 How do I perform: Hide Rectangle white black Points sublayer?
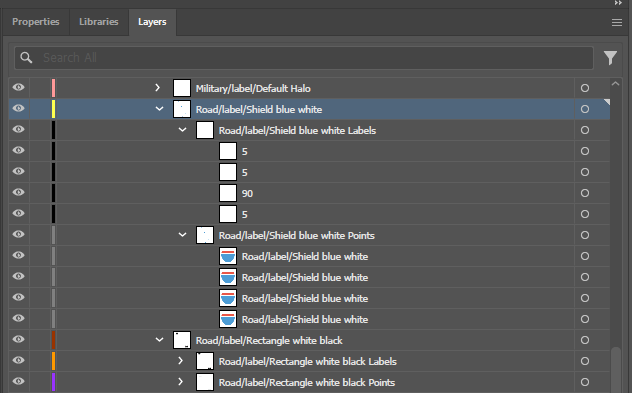(19, 381)
